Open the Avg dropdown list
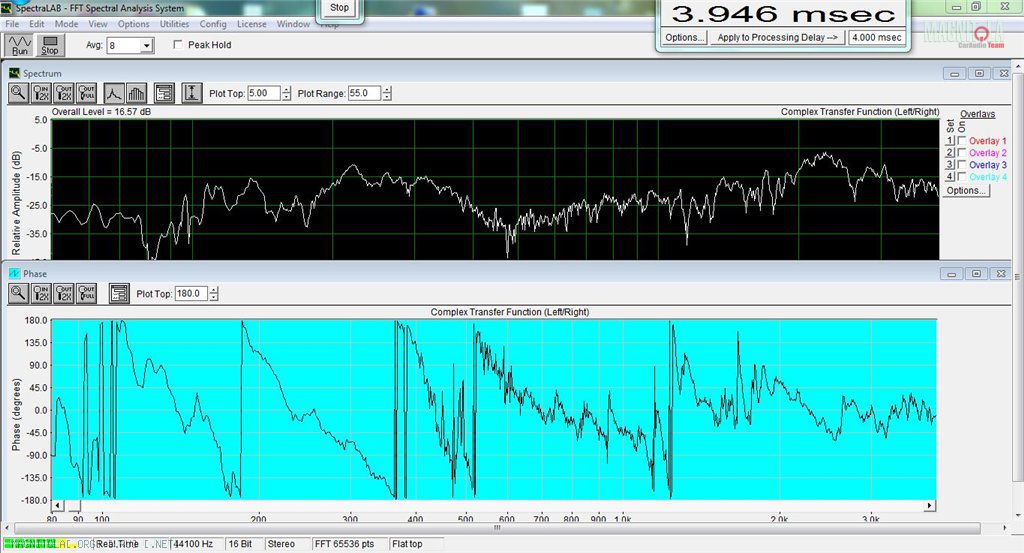1024x553 pixels. 147,46
